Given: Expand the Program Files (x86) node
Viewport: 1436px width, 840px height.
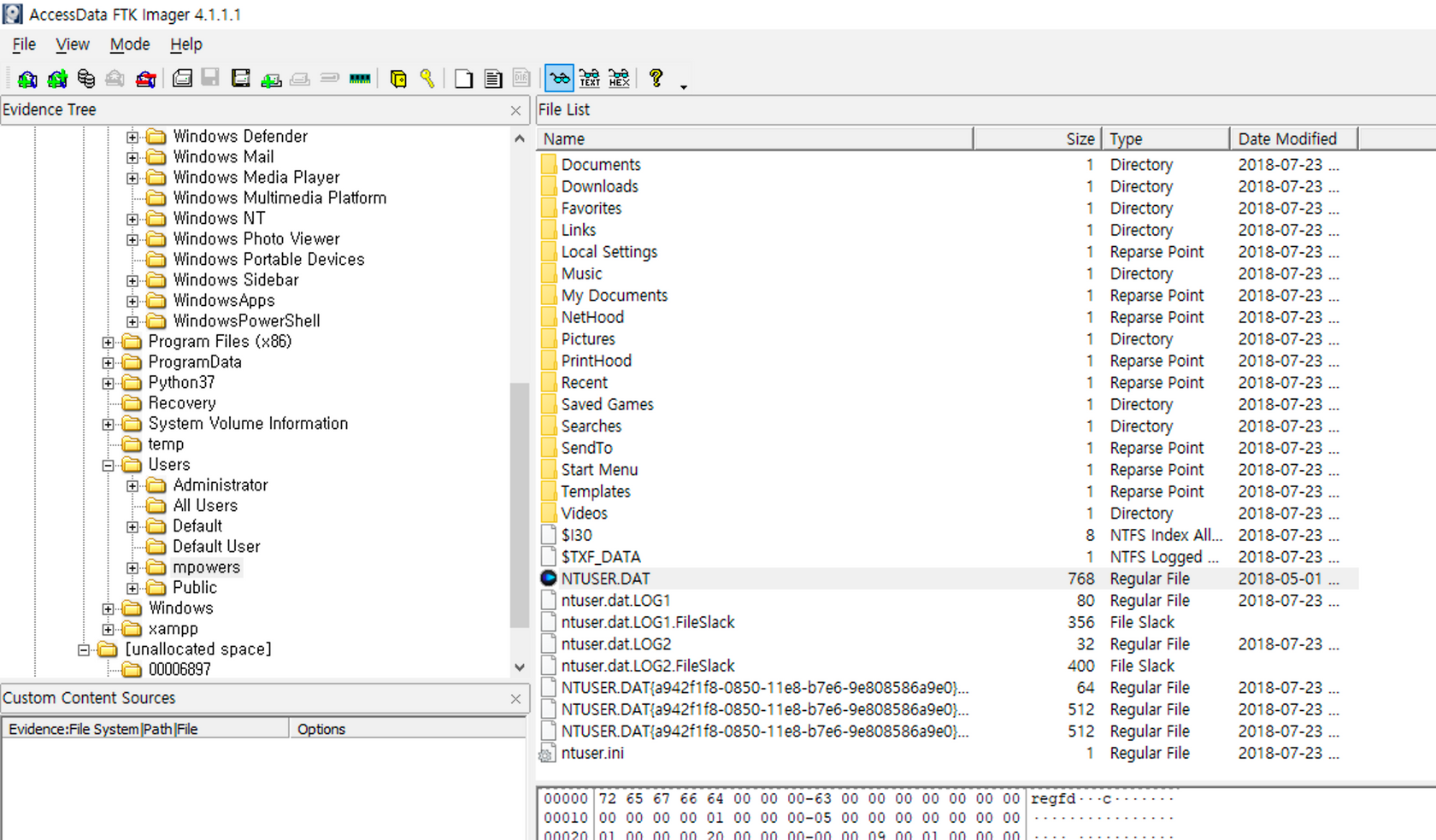Looking at the screenshot, I should (108, 342).
